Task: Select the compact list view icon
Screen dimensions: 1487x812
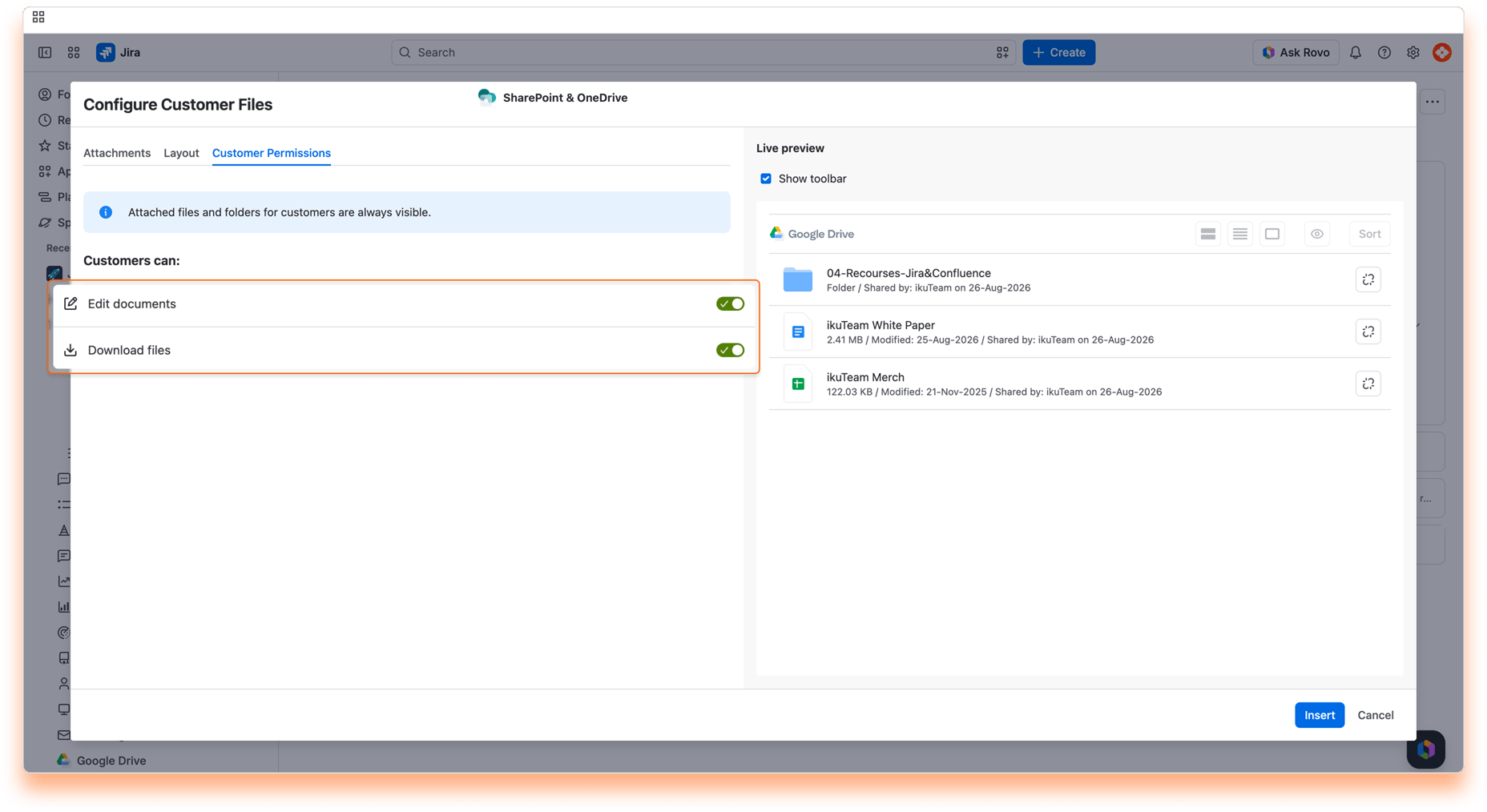Action: [x=1239, y=234]
